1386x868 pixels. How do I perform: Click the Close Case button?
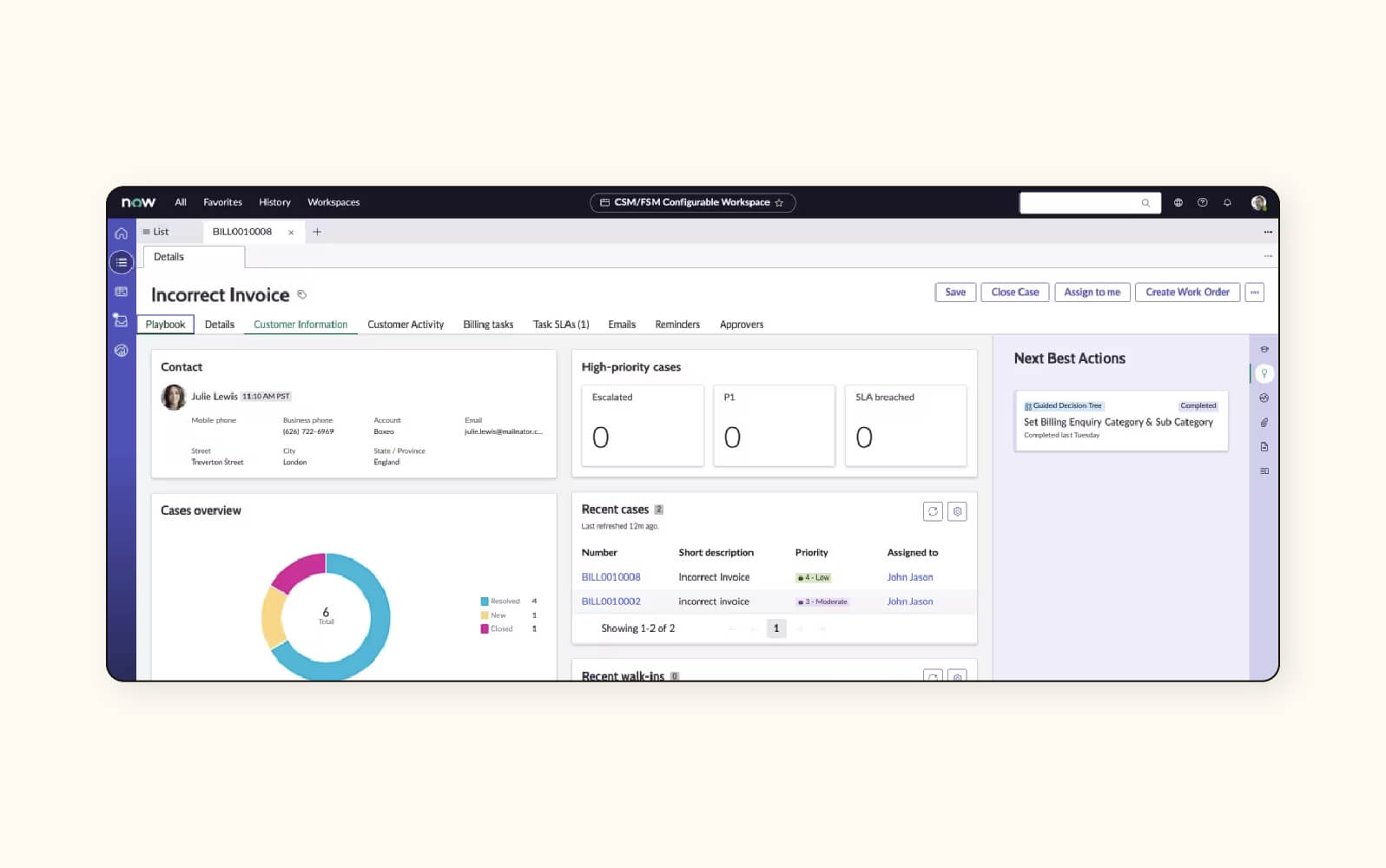(x=1015, y=293)
